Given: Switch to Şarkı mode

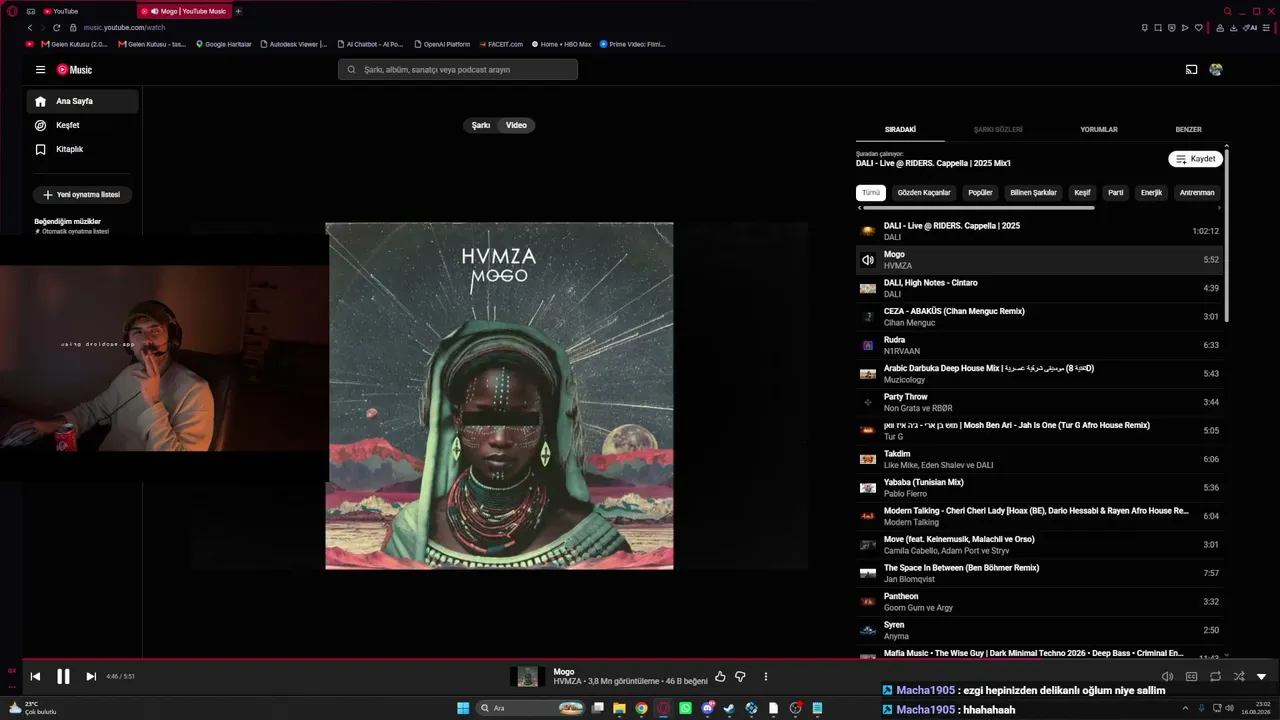Looking at the screenshot, I should [481, 125].
